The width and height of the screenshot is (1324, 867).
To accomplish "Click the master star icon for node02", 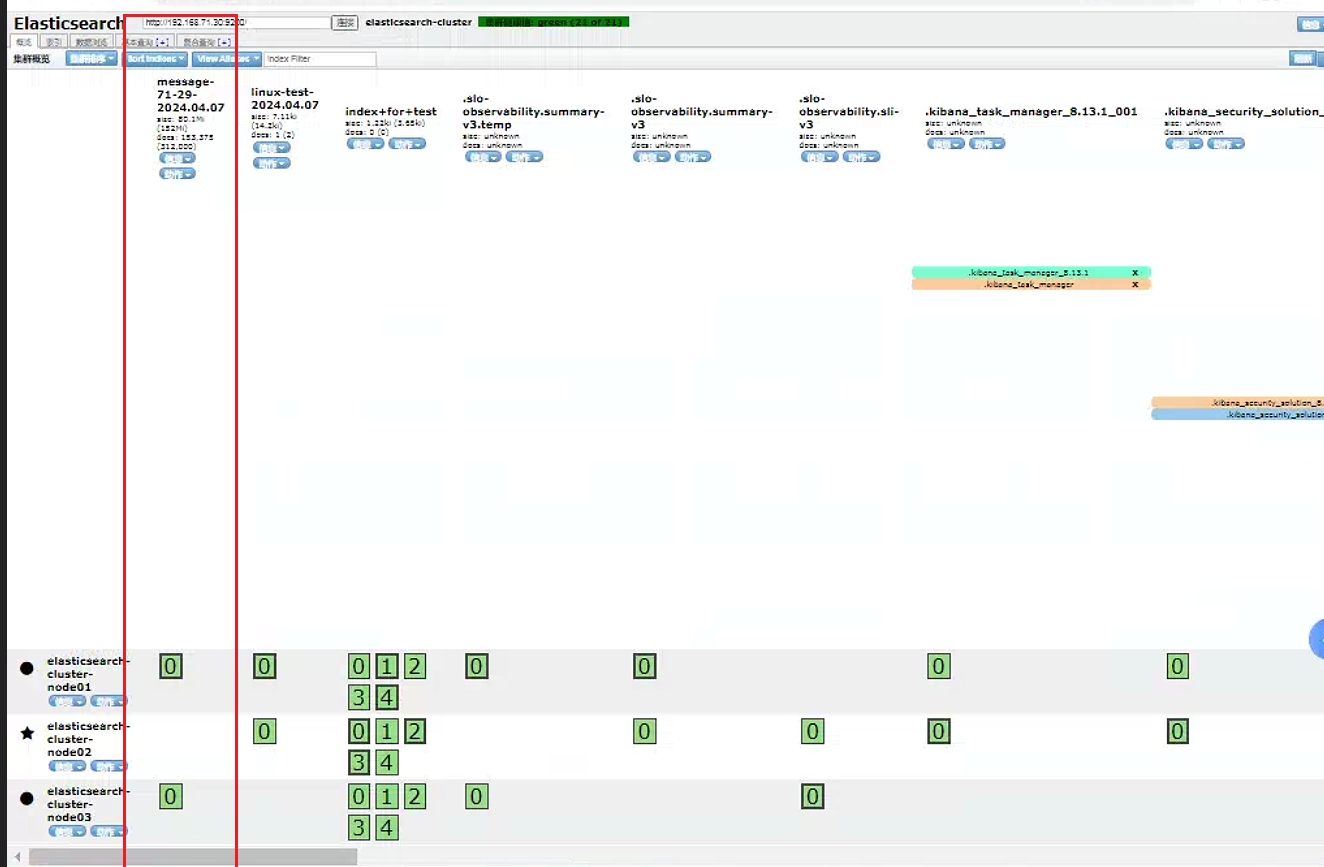I will (x=27, y=733).
